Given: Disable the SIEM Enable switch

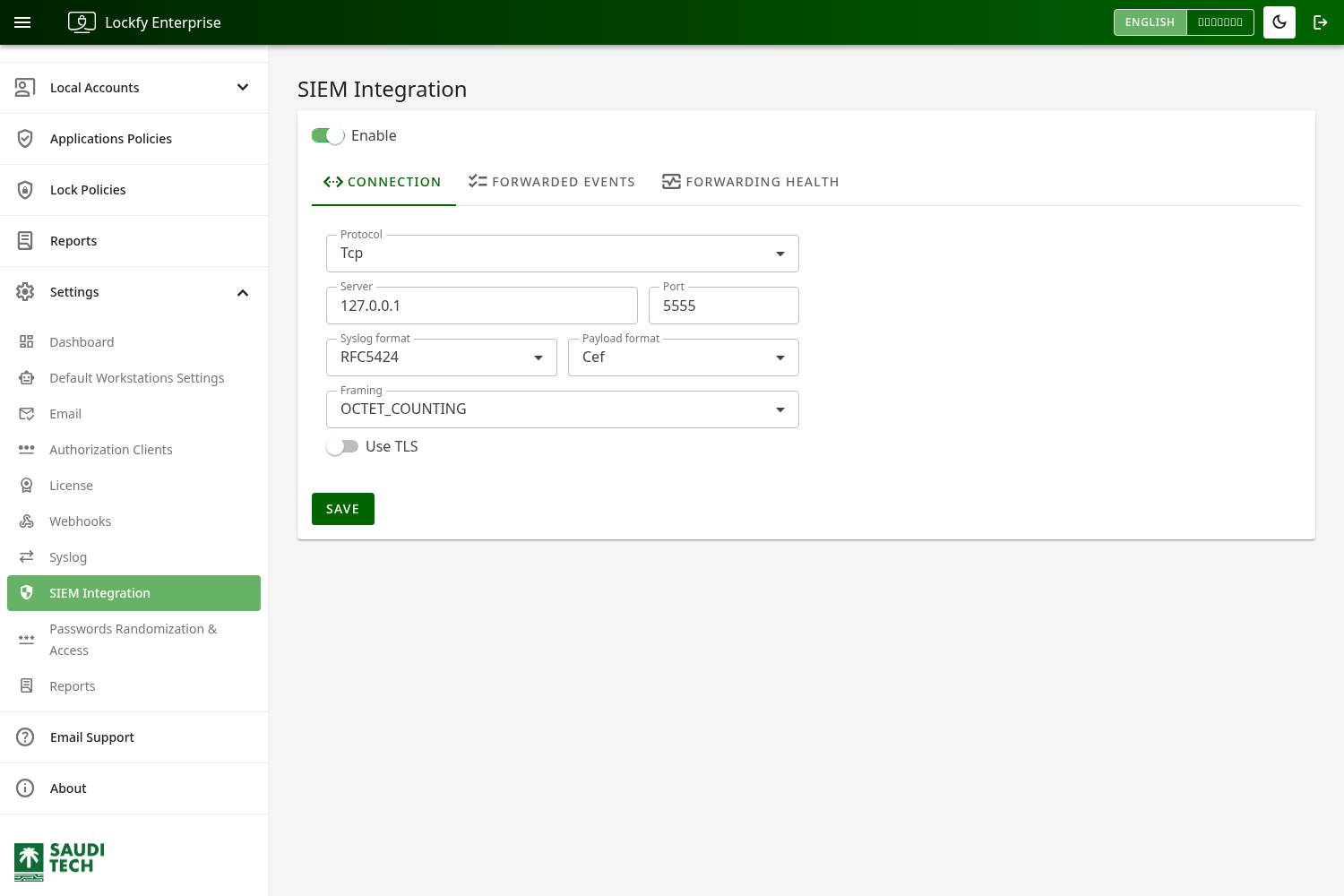Looking at the screenshot, I should click(x=328, y=135).
